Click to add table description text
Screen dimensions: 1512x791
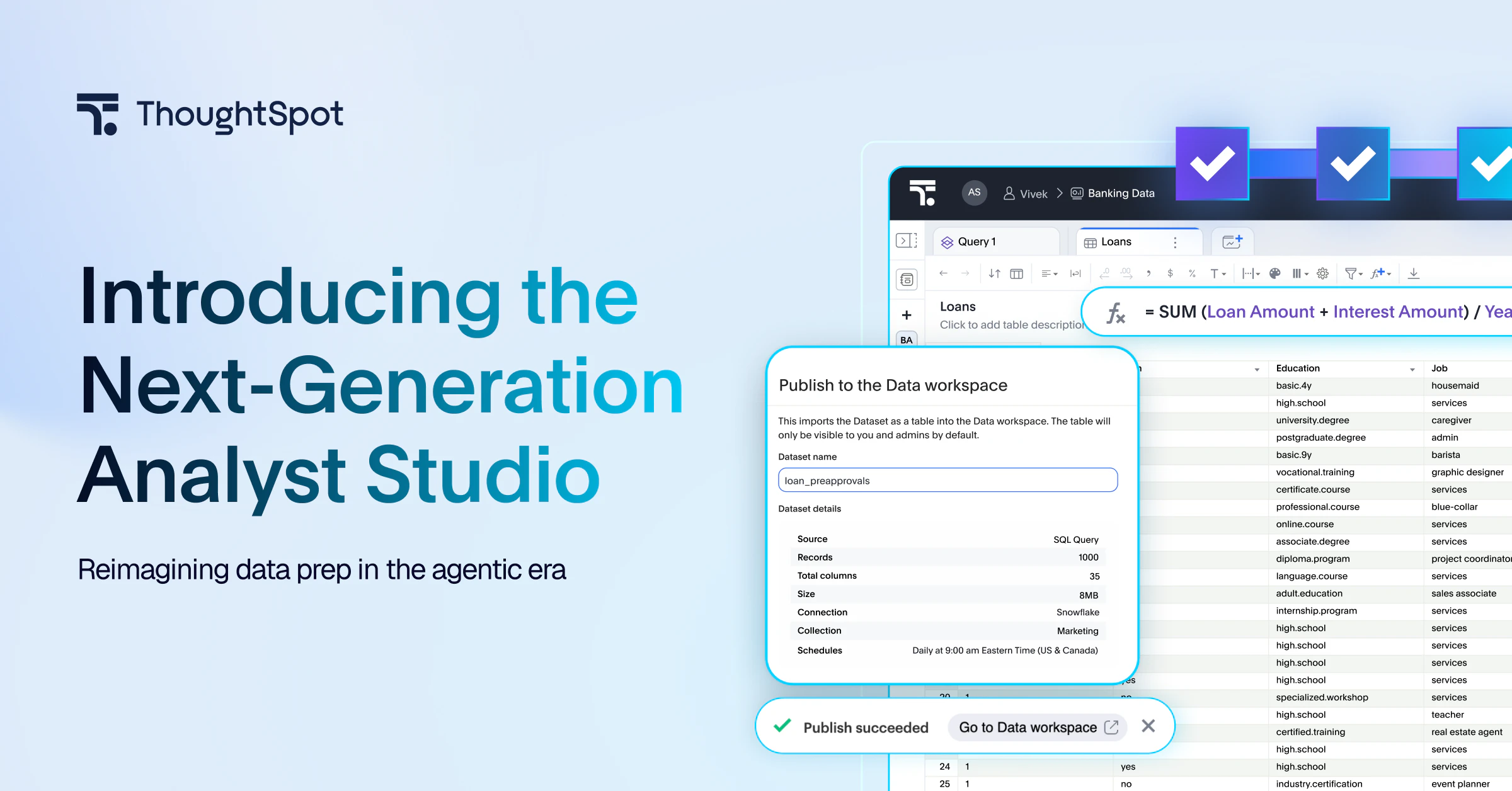point(1012,325)
